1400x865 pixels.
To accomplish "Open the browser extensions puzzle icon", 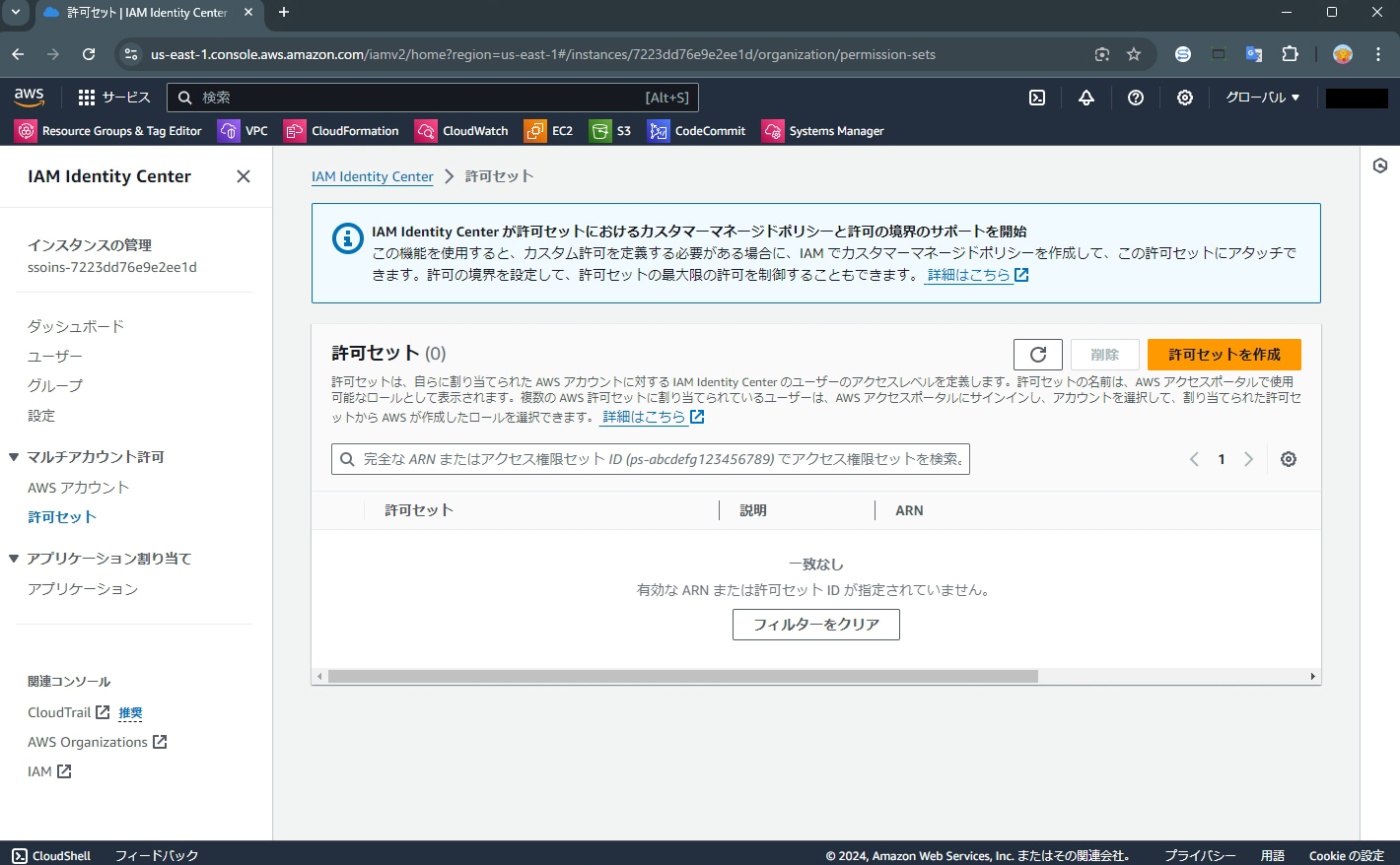I will [1290, 54].
